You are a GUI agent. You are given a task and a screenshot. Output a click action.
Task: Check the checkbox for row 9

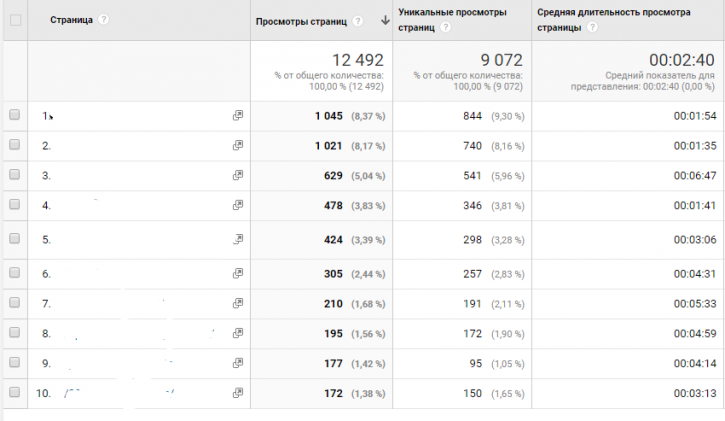coord(15,362)
